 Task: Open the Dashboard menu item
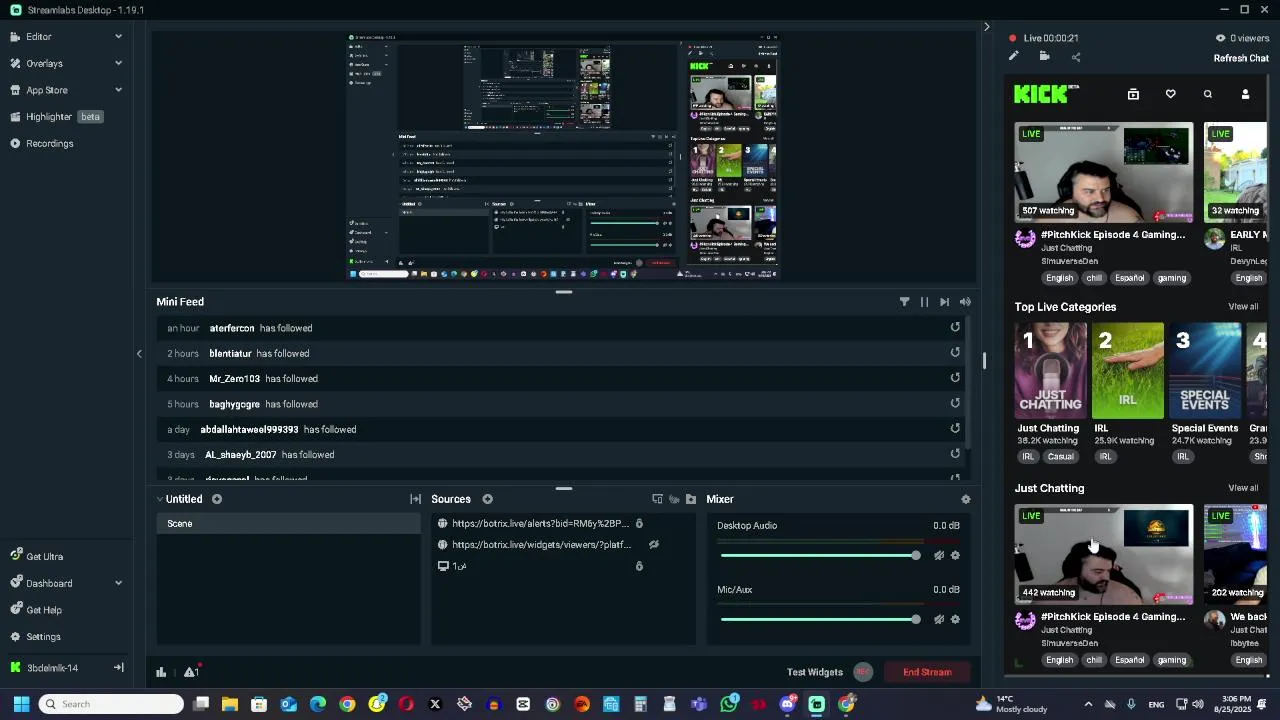49,583
